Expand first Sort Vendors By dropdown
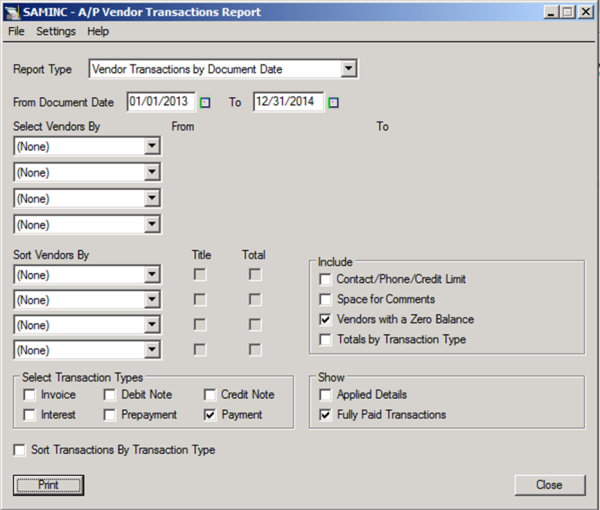The image size is (600, 510). pos(152,274)
